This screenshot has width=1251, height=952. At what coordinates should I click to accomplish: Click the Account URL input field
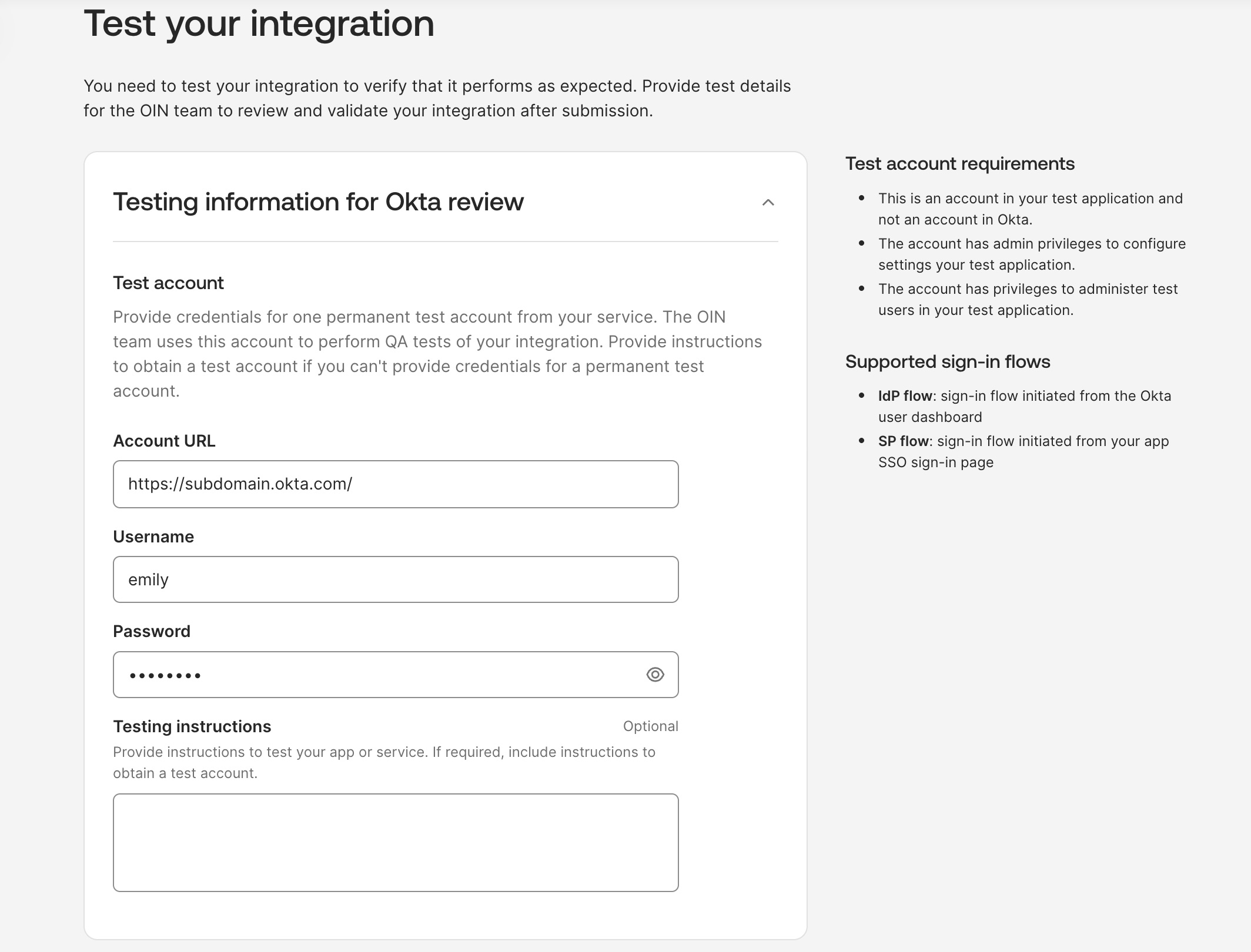396,484
